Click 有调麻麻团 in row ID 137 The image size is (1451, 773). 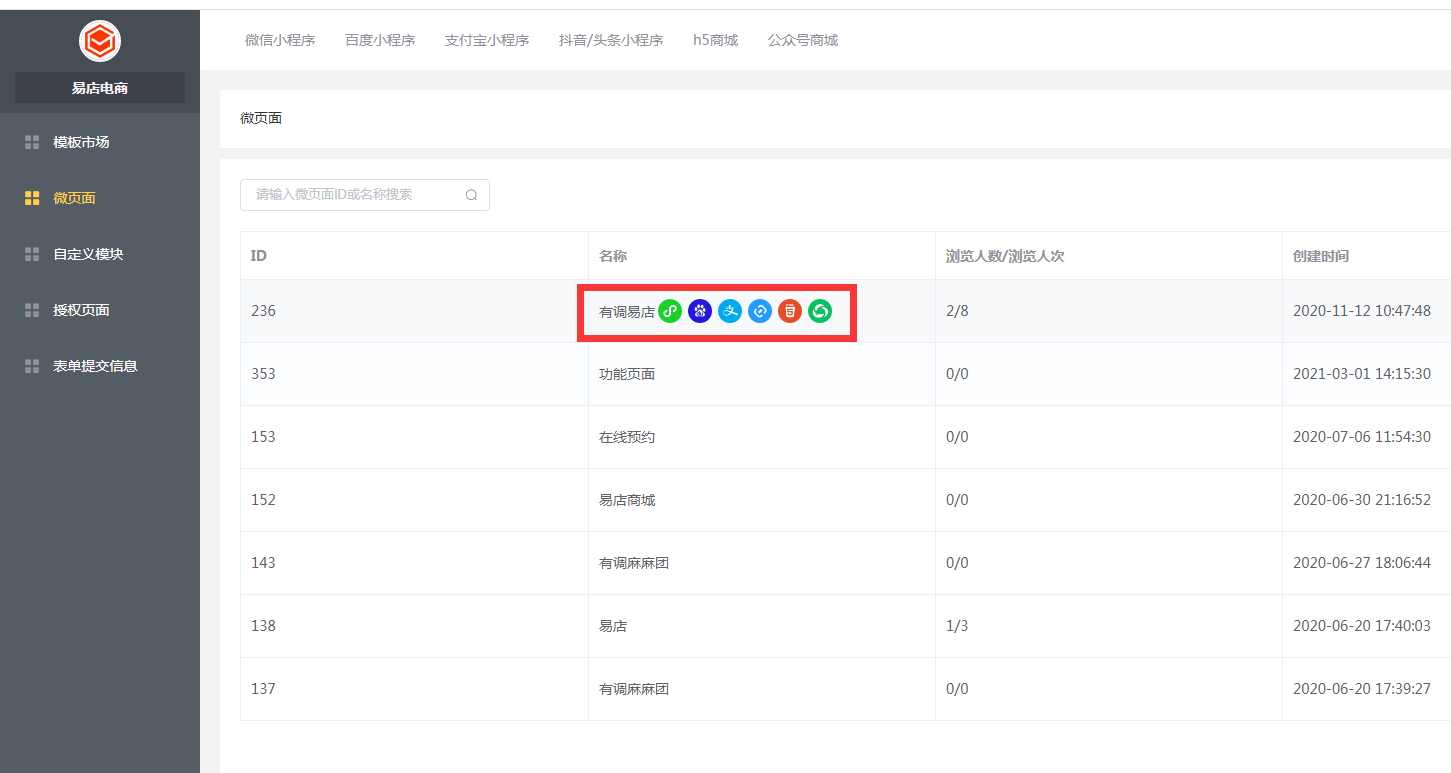(x=634, y=689)
